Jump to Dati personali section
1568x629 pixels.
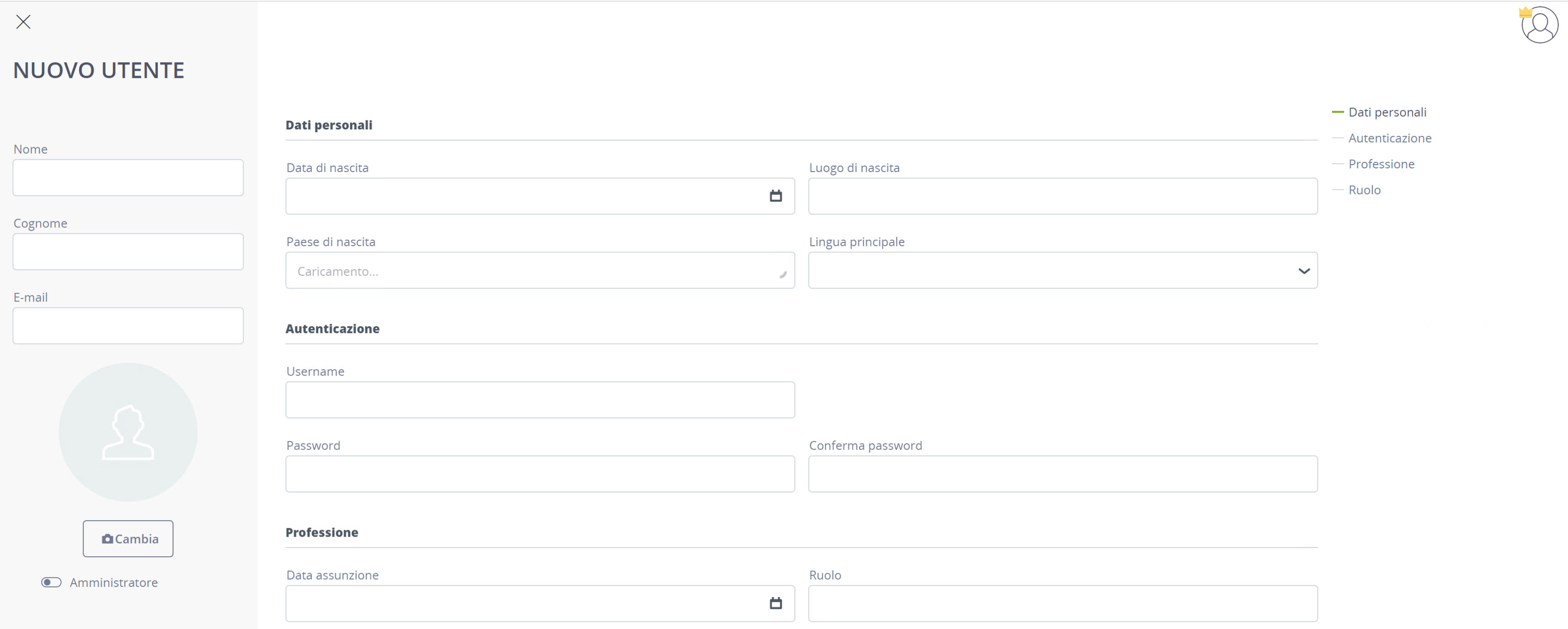tap(1387, 112)
